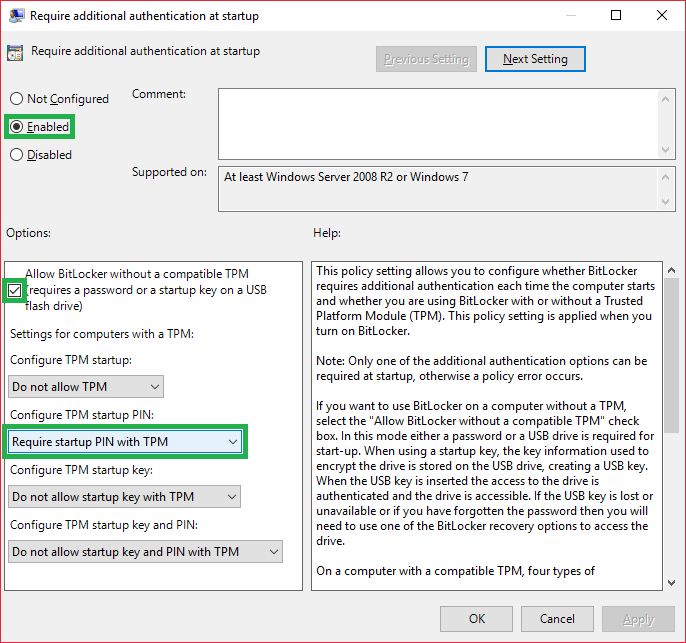
Task: Click the Supported on scroll-down arrow
Action: click(x=665, y=202)
